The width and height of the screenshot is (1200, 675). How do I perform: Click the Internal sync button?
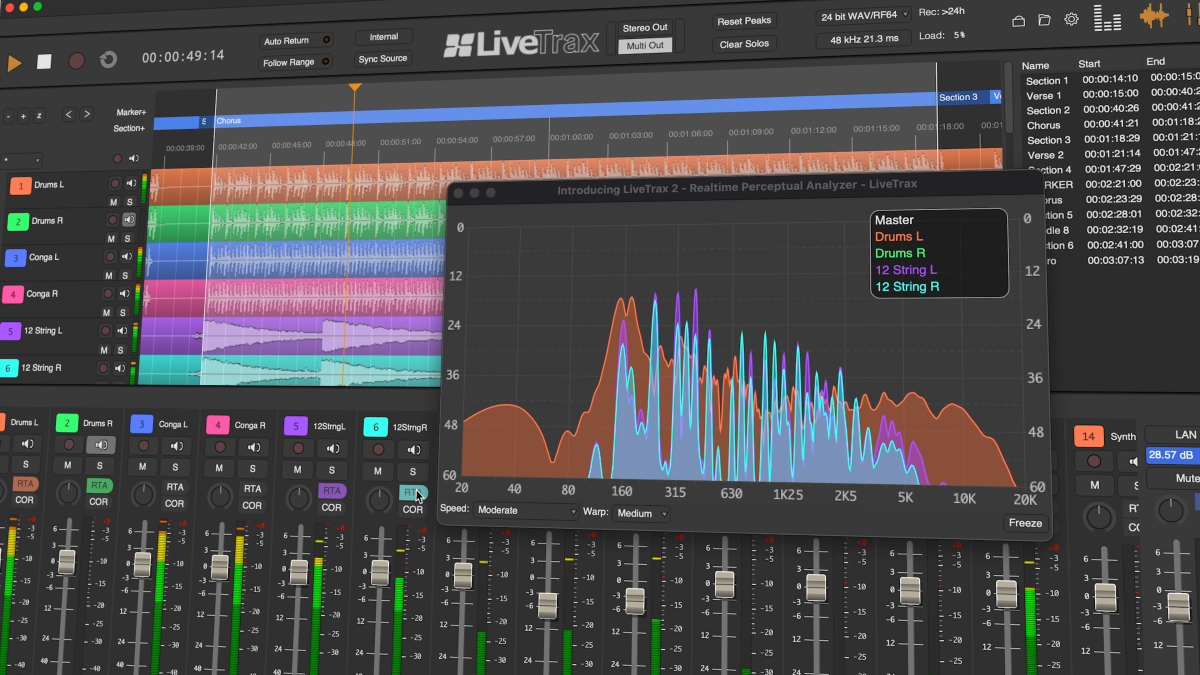[x=384, y=37]
